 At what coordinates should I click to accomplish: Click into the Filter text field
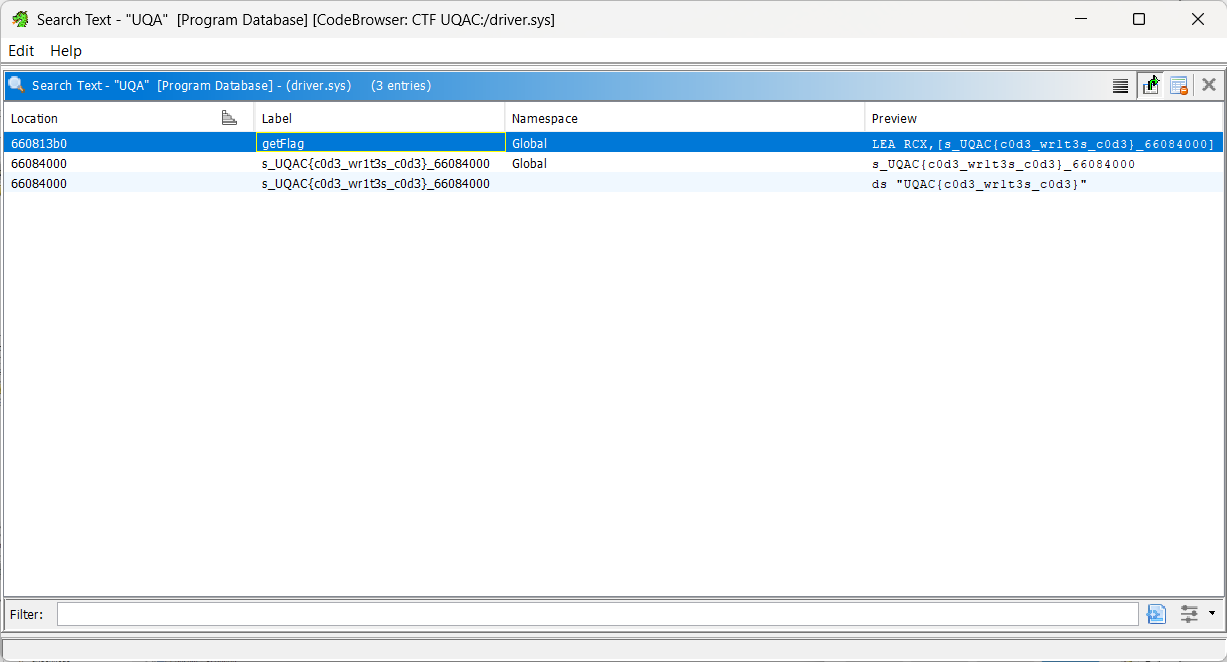pos(597,614)
